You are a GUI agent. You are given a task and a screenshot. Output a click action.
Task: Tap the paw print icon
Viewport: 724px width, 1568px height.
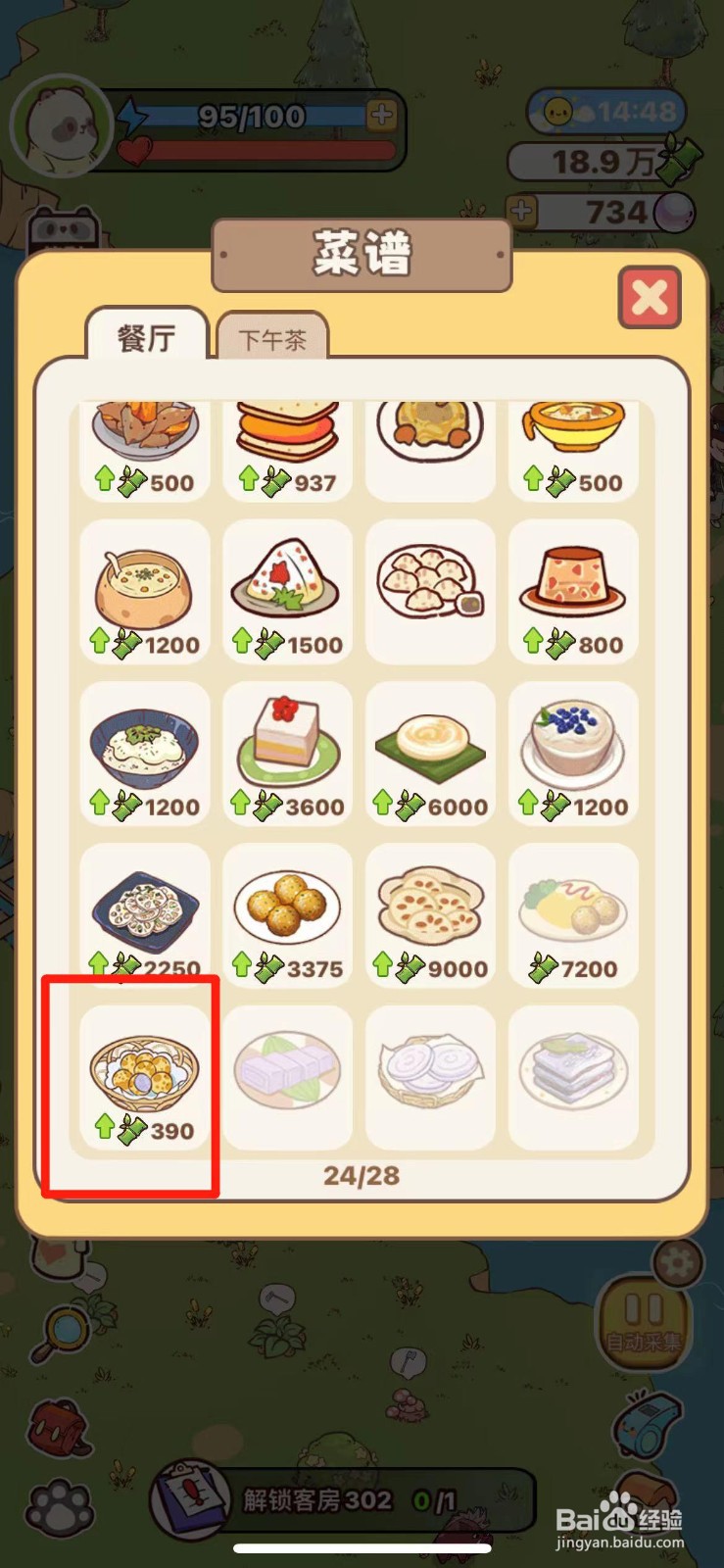click(61, 1507)
